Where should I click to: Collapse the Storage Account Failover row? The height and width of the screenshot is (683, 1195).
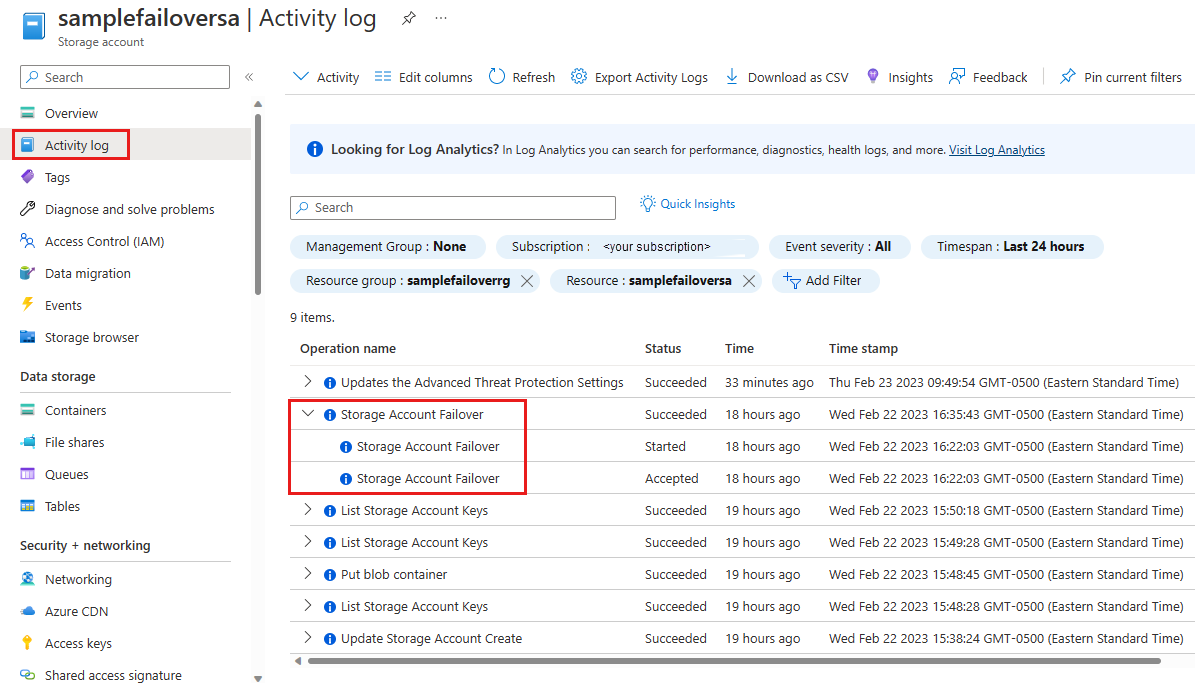pyautogui.click(x=308, y=414)
